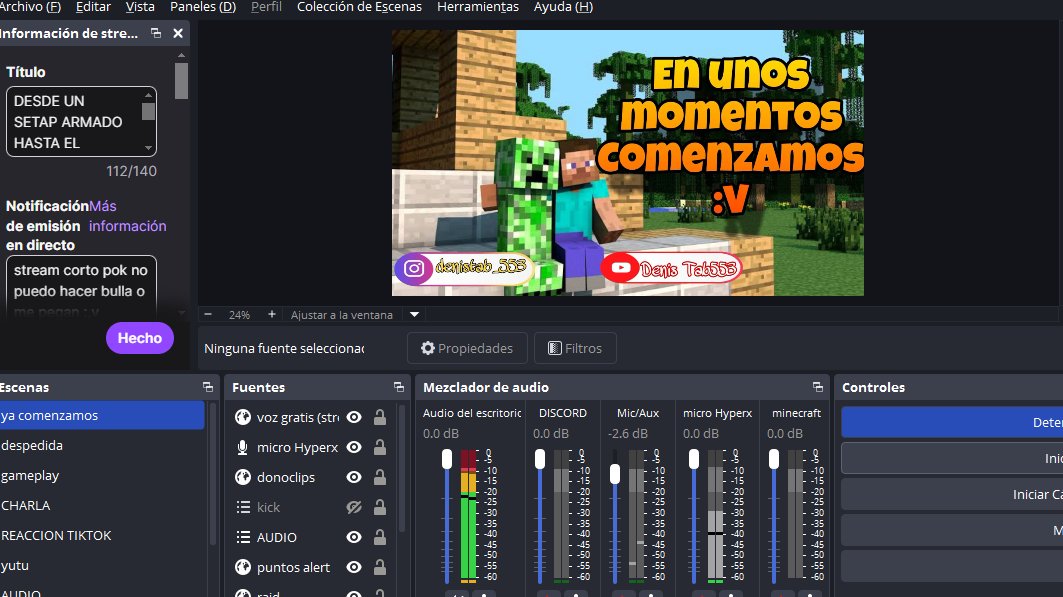Open the Editar menu
The image size is (1063, 597).
tap(93, 7)
